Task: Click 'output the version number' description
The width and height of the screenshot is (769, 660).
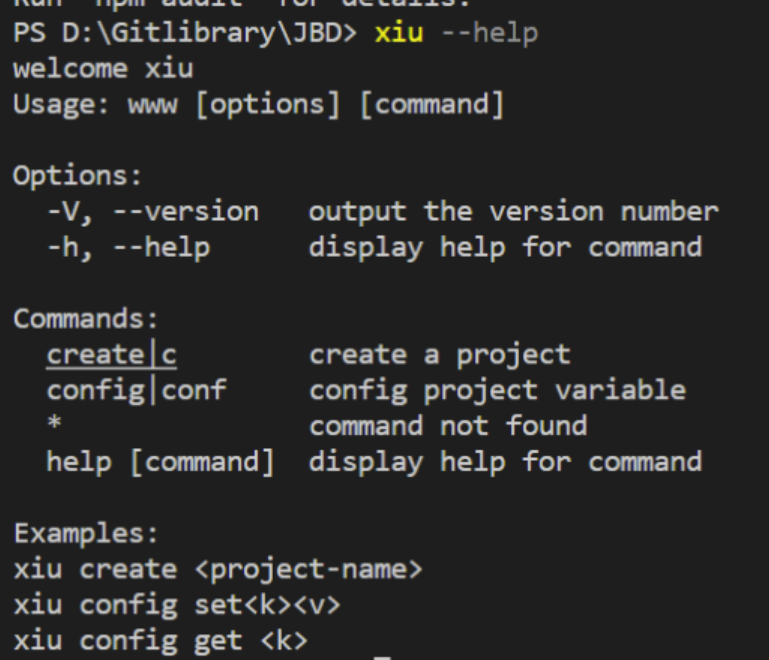Action: [x=513, y=212]
